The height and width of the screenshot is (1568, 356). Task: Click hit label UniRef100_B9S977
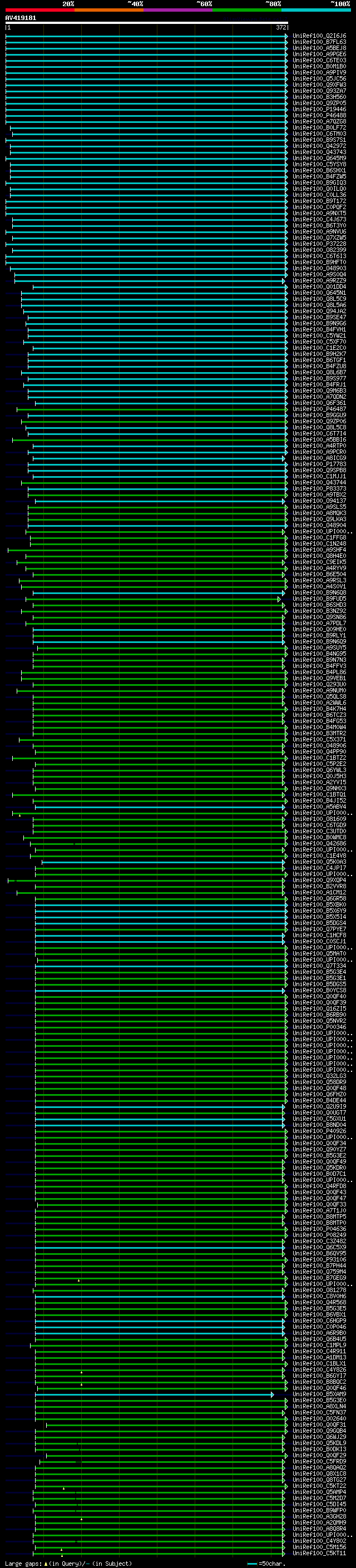(319, 379)
